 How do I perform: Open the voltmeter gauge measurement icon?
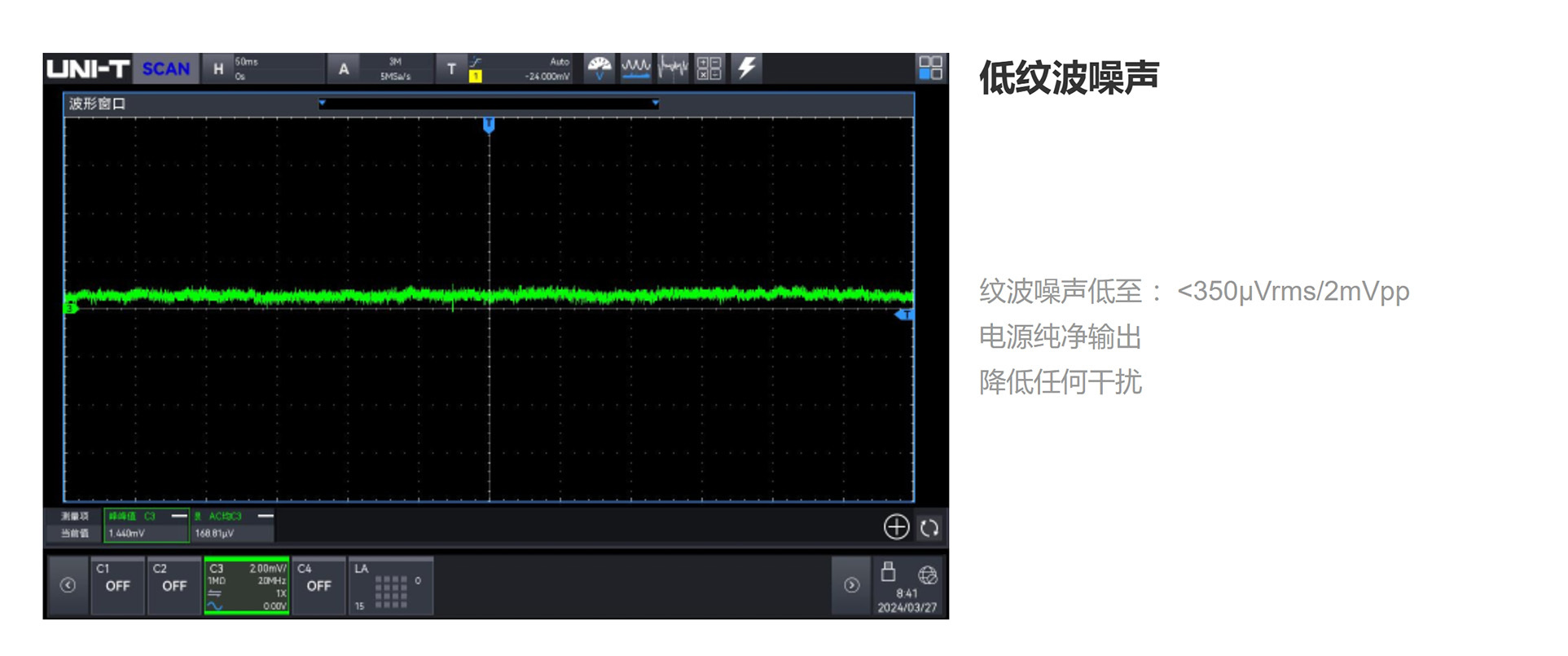point(600,68)
